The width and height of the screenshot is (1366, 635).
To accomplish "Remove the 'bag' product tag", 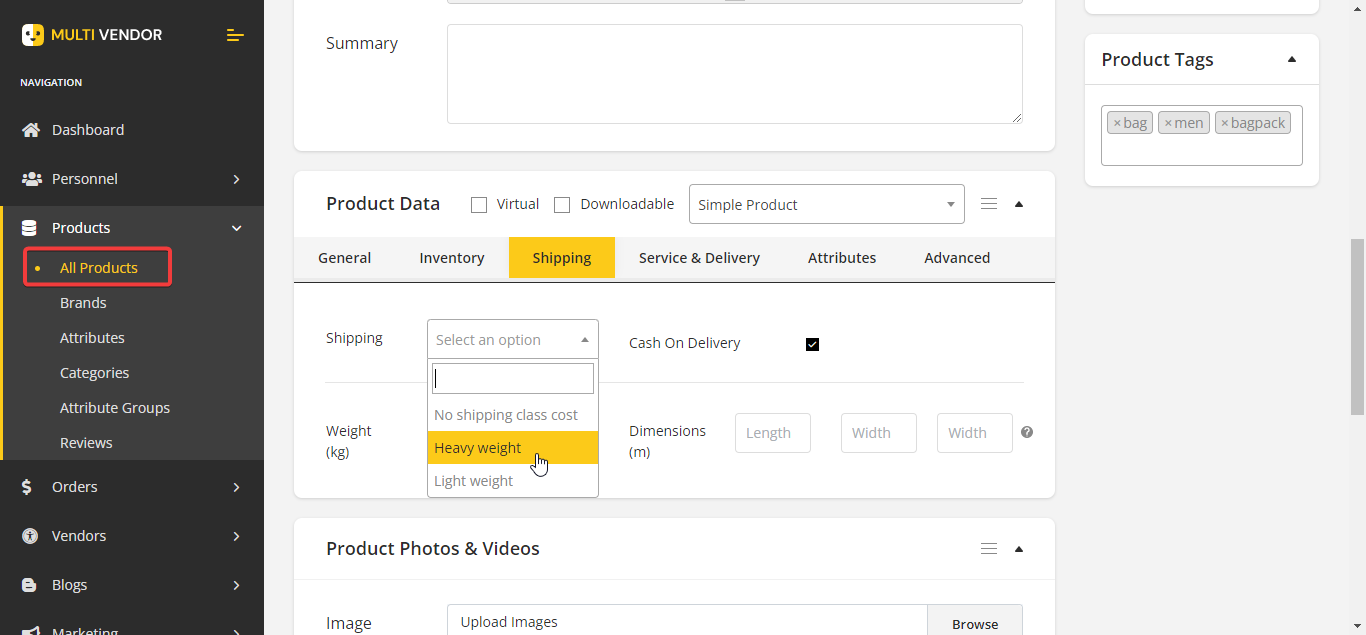I will pos(1117,123).
